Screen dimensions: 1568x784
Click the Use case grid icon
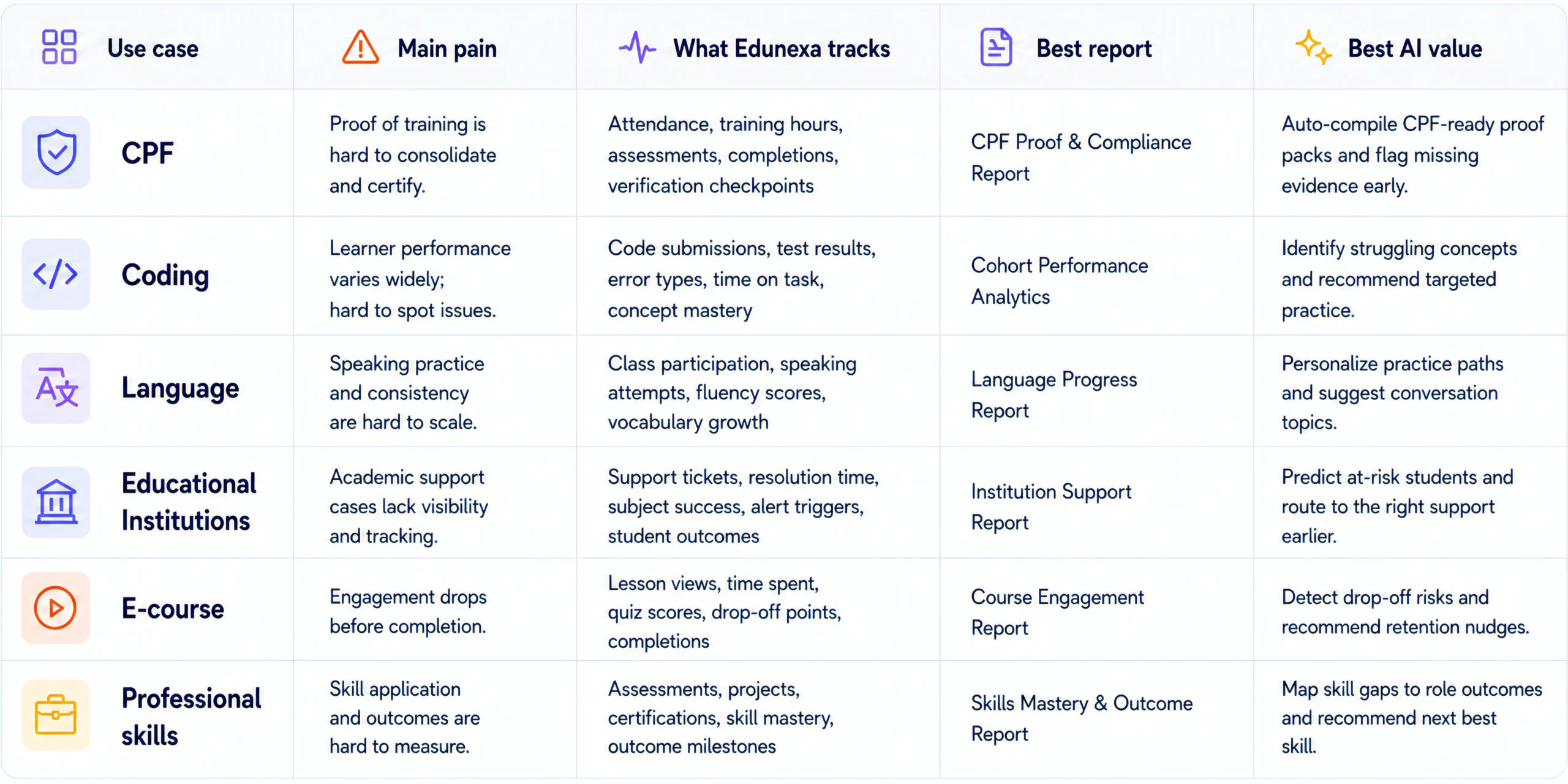point(59,47)
